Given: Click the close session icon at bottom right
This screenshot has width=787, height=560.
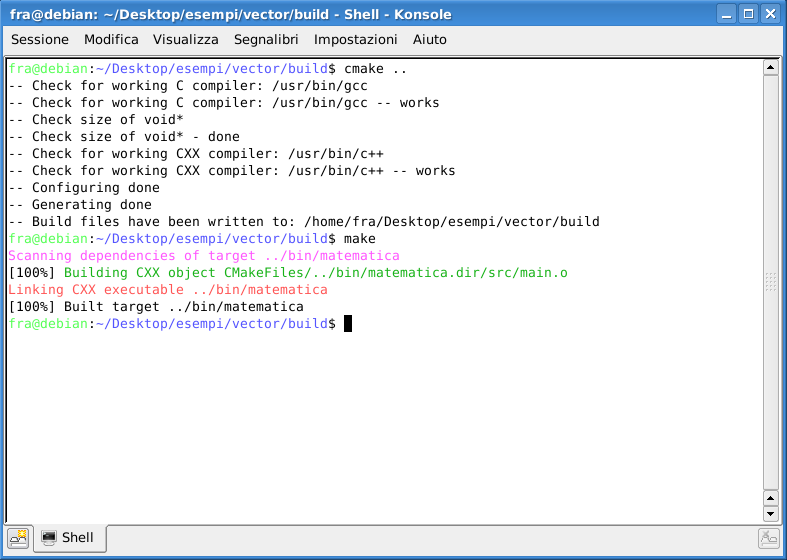Looking at the screenshot, I should (768, 538).
